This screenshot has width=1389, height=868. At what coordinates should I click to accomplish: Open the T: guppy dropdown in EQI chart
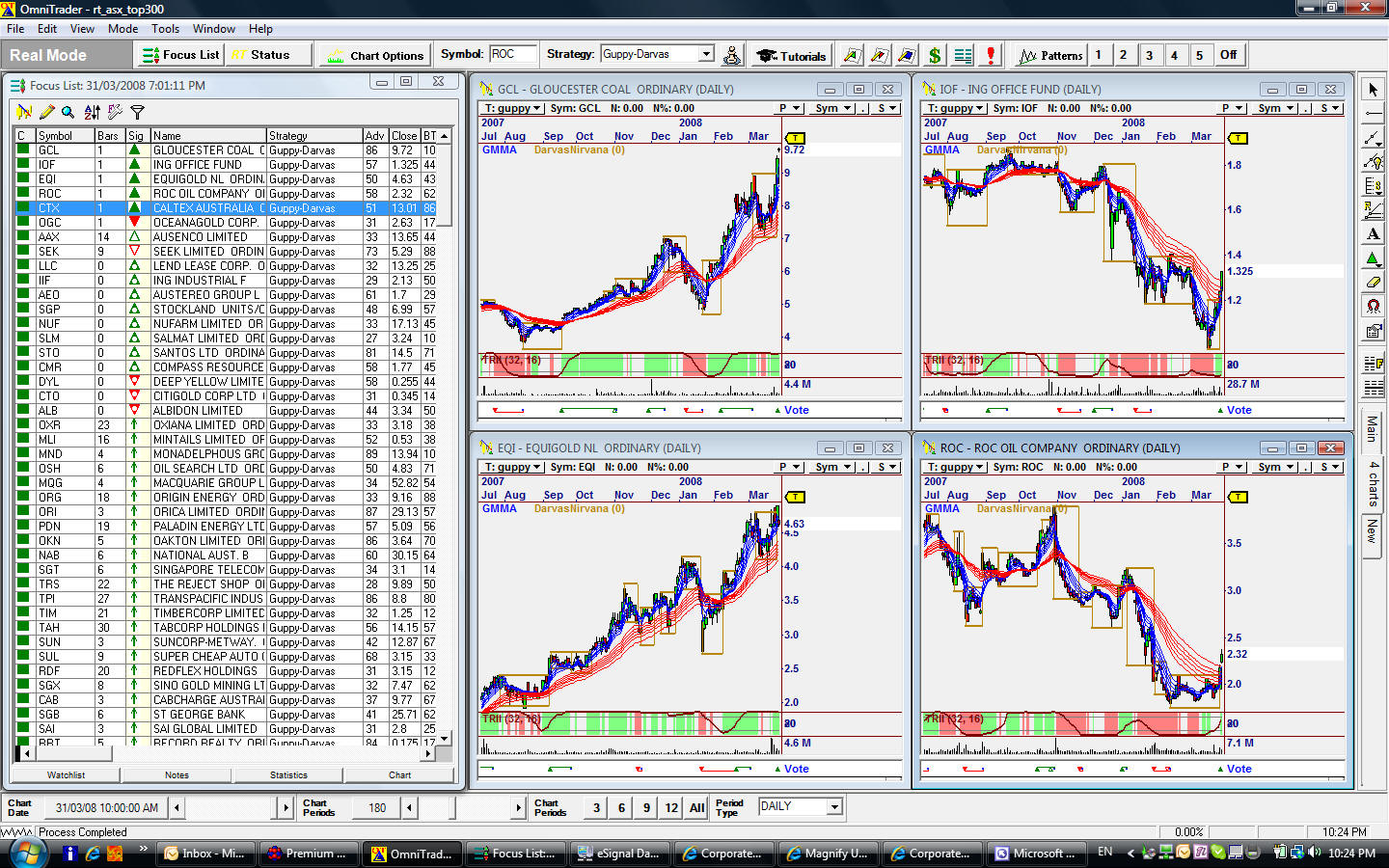tap(512, 467)
